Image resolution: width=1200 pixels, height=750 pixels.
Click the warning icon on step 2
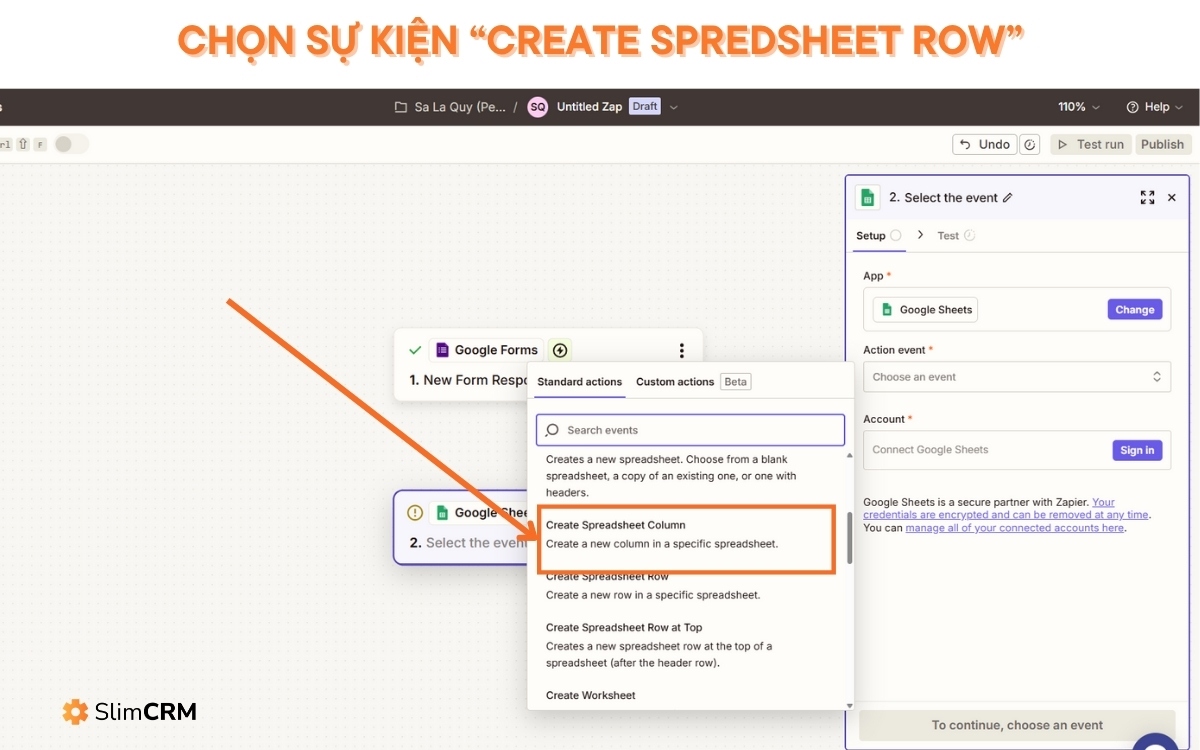[x=415, y=512]
